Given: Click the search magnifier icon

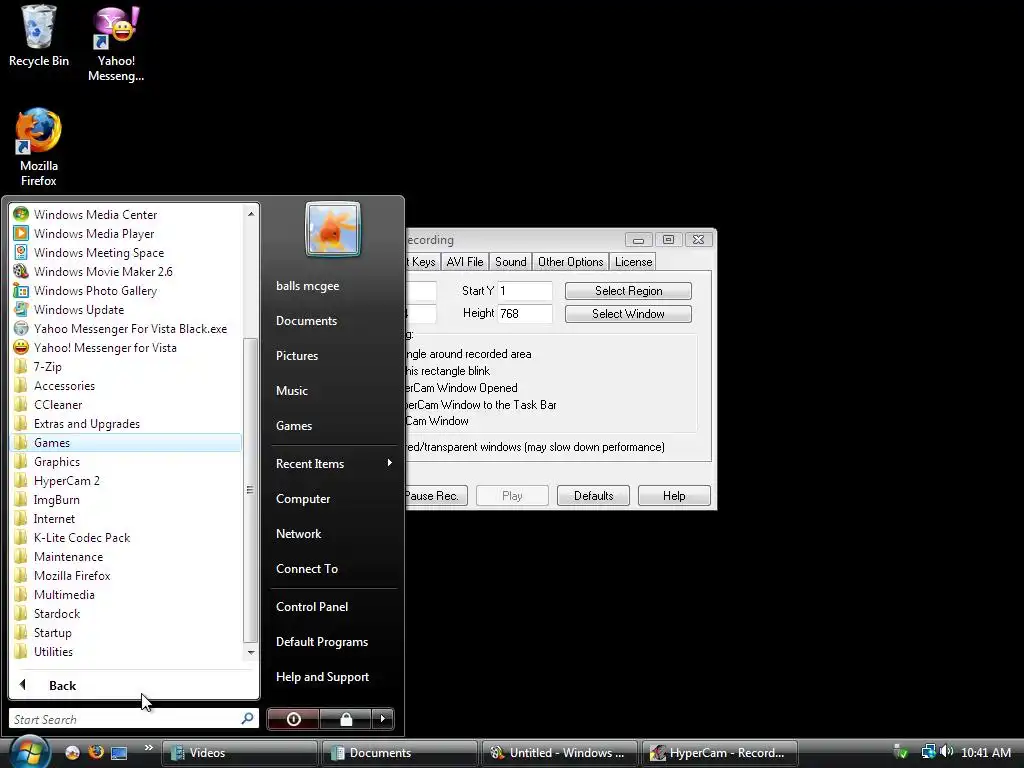Looking at the screenshot, I should click(248, 718).
